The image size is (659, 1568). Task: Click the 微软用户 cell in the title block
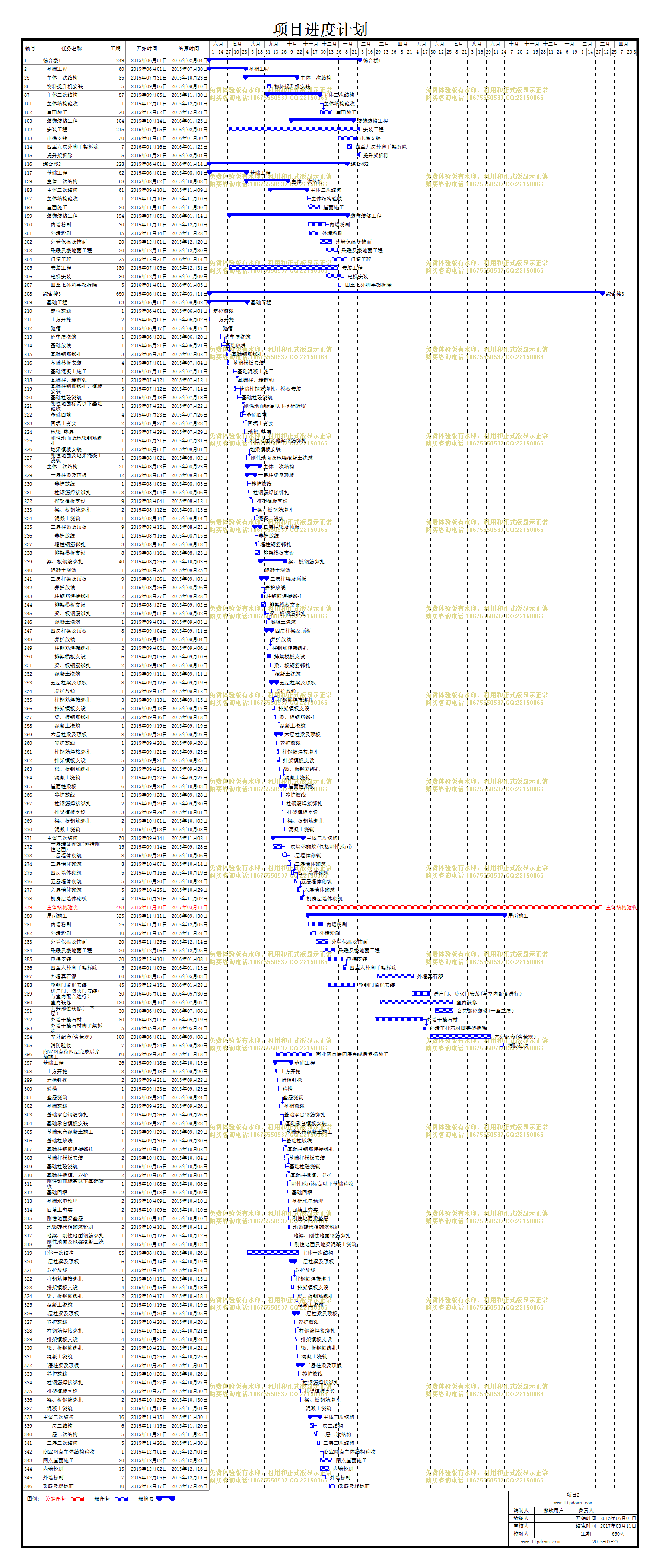pos(553,1510)
